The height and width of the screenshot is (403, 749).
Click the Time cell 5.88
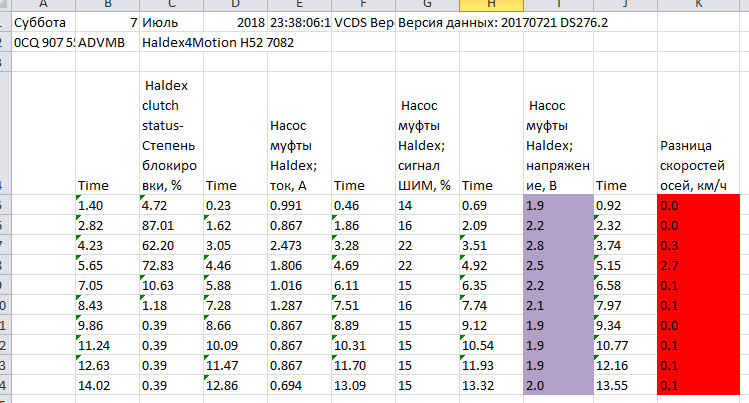tap(235, 285)
